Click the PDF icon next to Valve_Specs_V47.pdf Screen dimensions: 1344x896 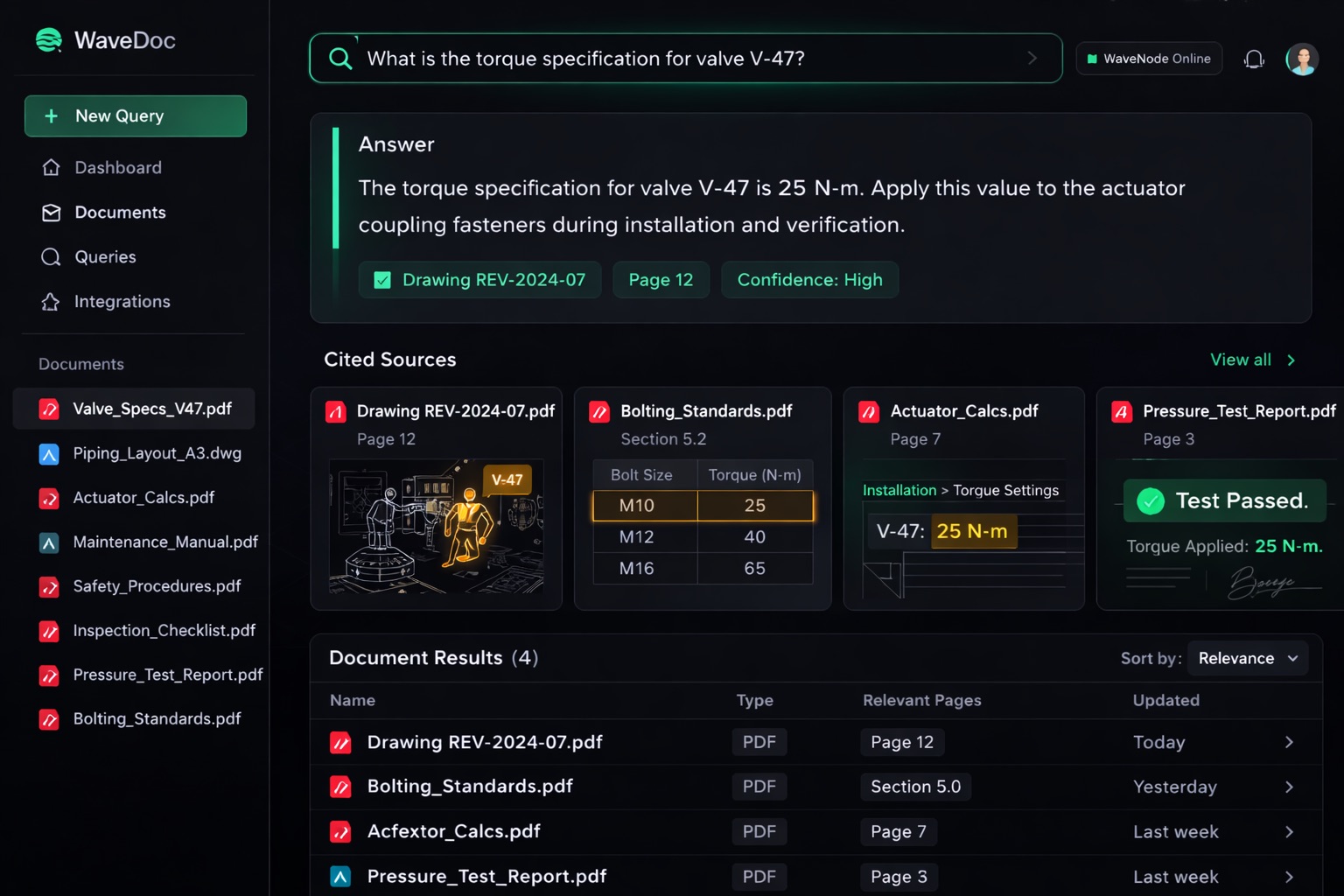(x=49, y=409)
